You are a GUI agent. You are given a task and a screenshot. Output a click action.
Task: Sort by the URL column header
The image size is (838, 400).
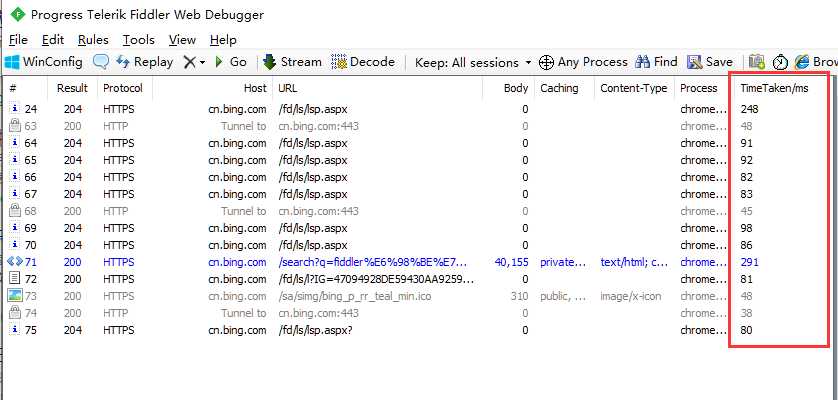pos(378,88)
